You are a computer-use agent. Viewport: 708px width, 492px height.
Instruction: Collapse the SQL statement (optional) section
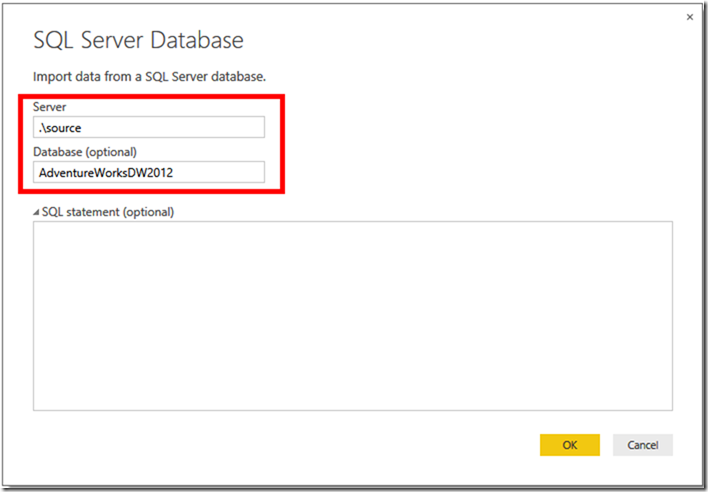36,213
